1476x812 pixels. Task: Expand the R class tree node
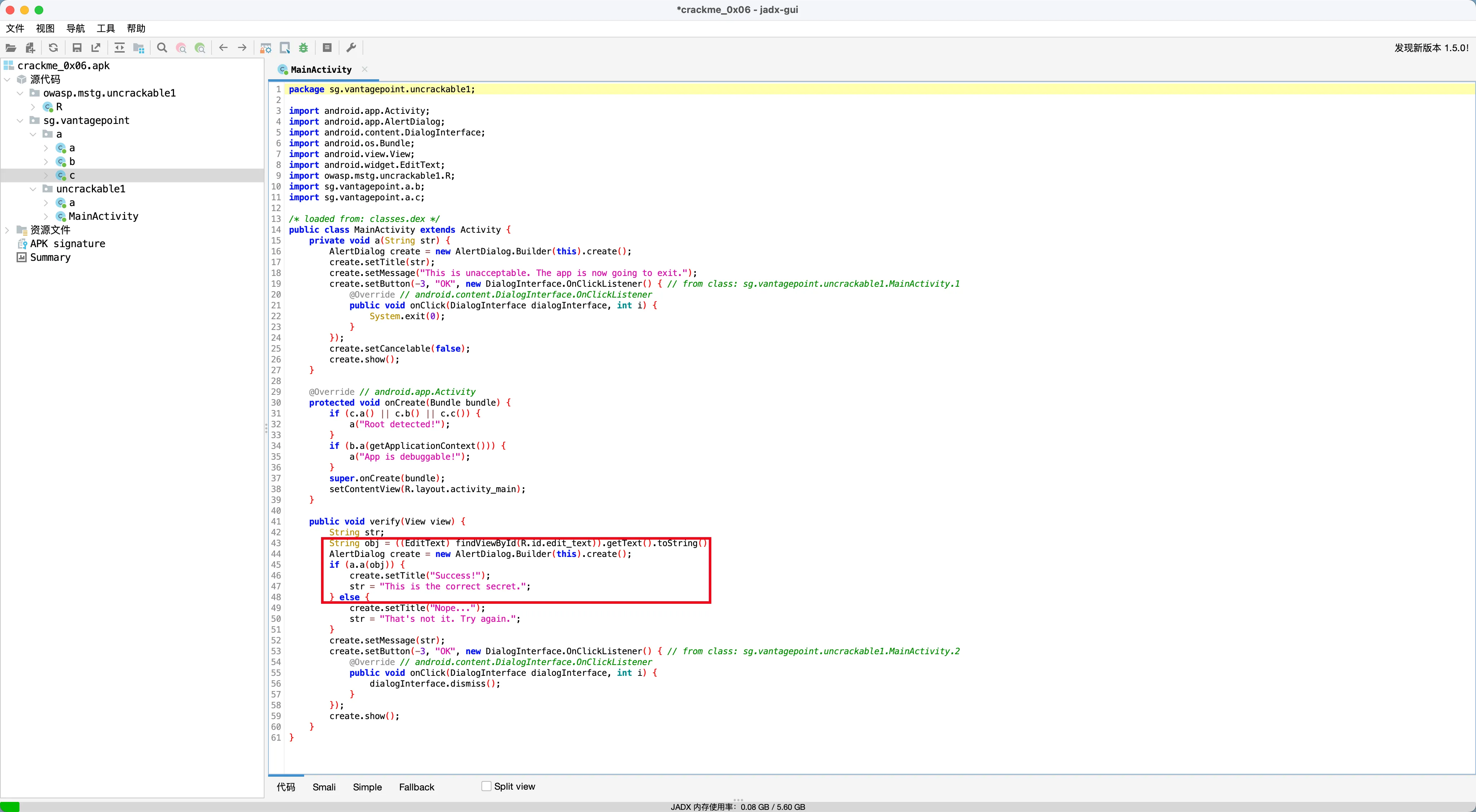coord(33,107)
